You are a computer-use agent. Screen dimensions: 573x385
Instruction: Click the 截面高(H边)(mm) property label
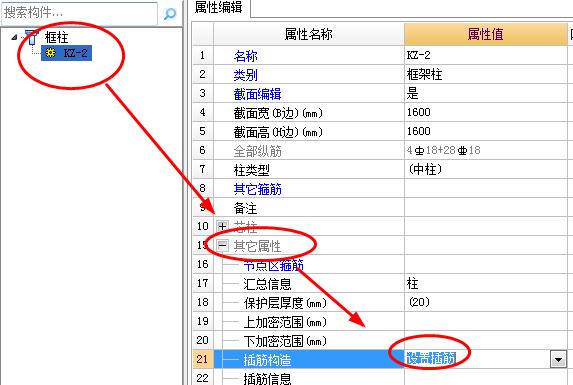(278, 132)
